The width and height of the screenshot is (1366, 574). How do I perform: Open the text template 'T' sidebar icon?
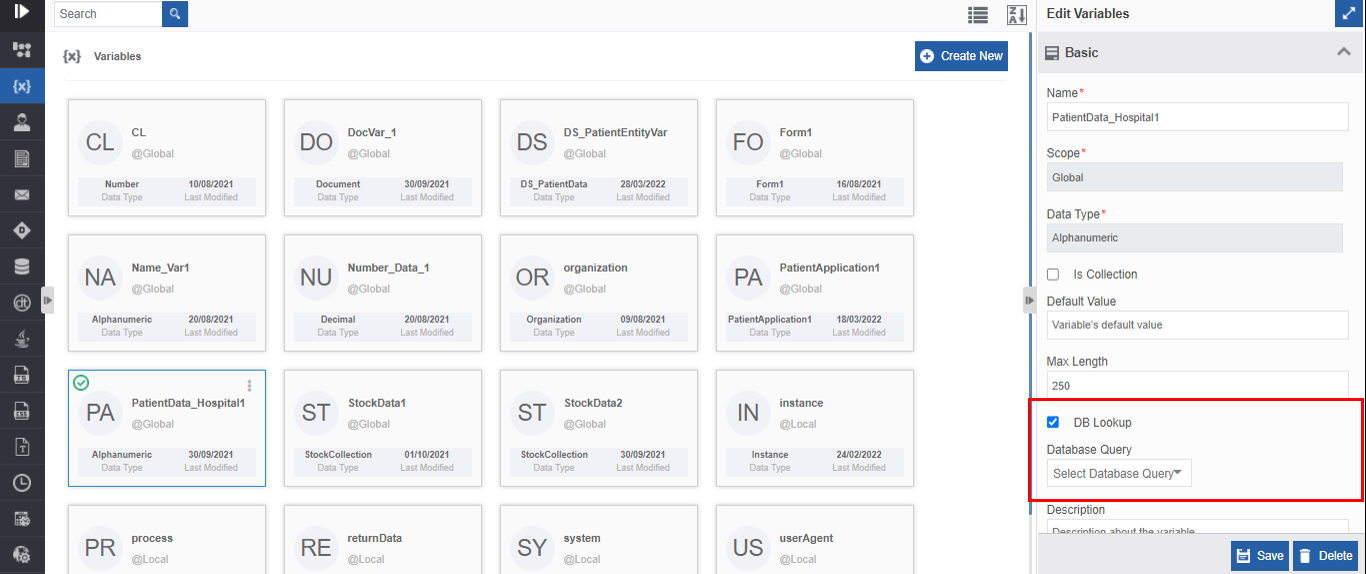(x=22, y=447)
